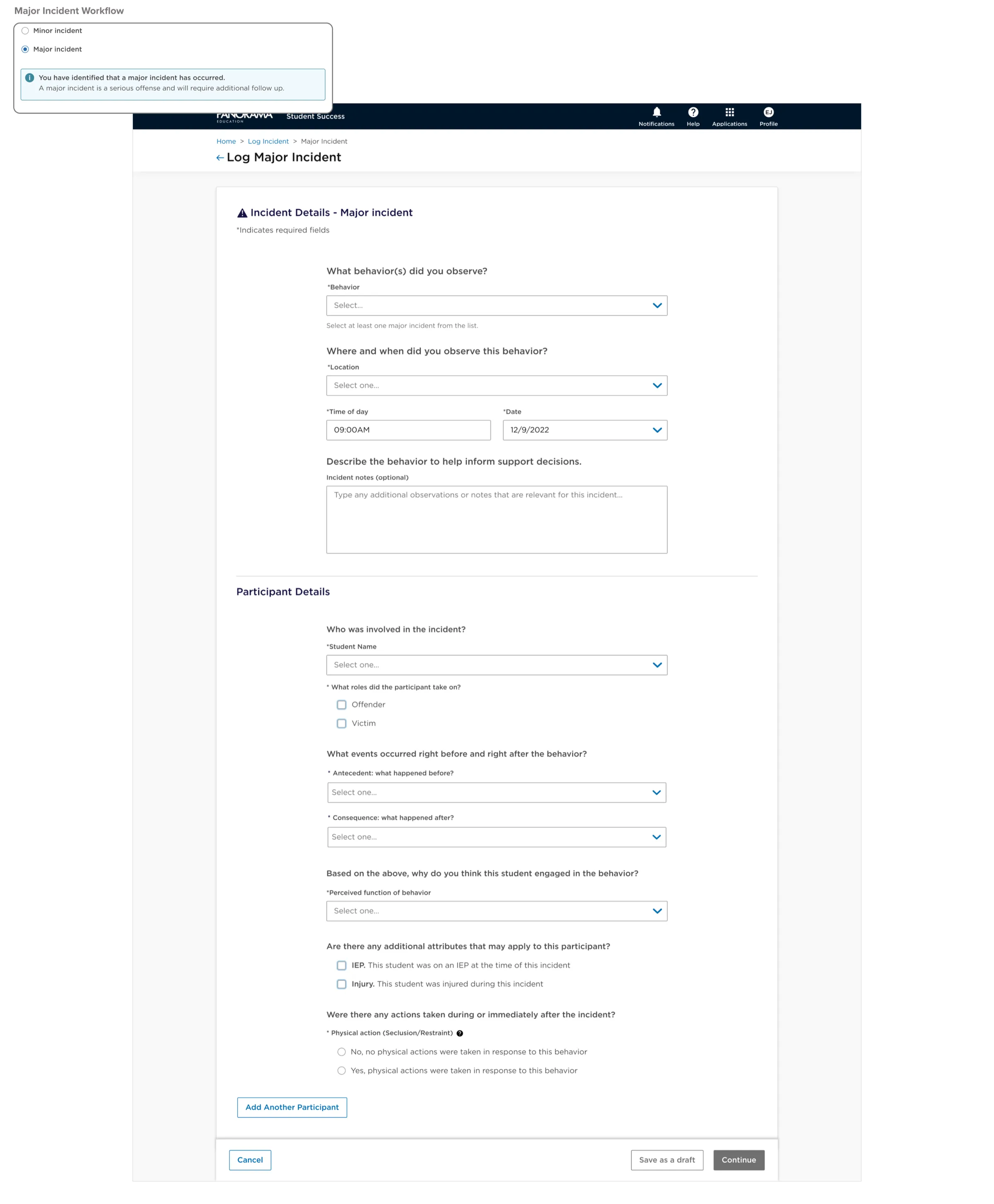Open the Behavior dropdown

pyautogui.click(x=497, y=305)
